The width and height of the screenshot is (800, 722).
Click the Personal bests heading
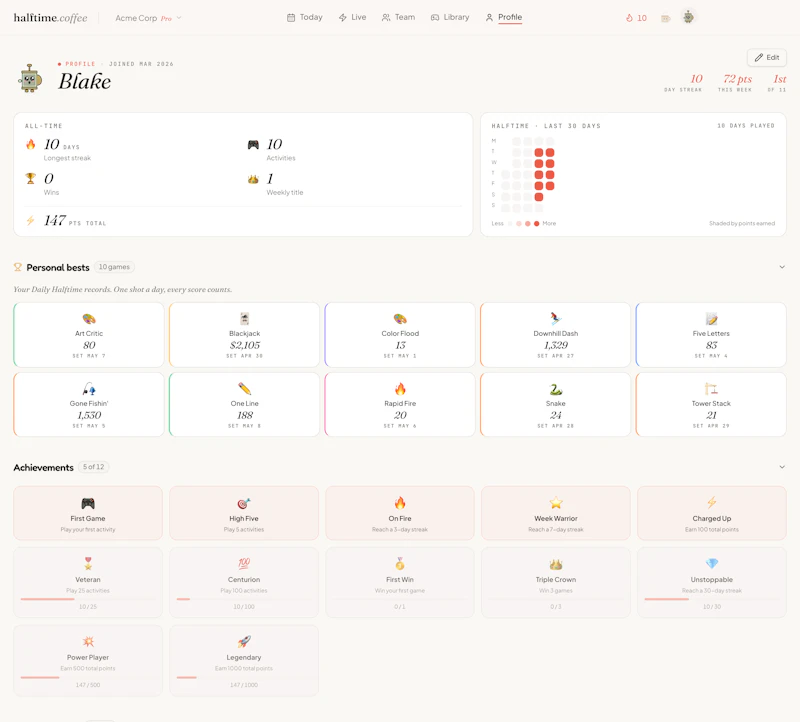click(58, 267)
